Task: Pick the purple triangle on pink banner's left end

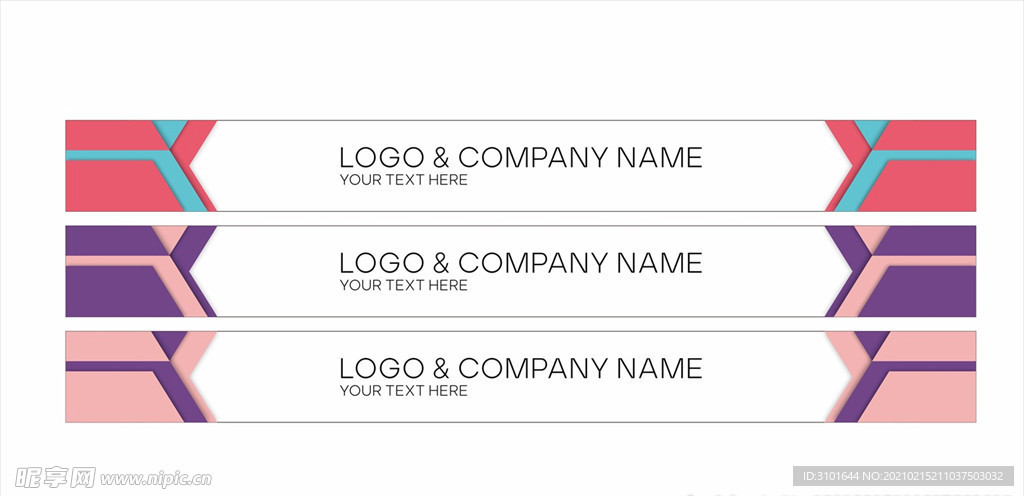Action: 170,341
